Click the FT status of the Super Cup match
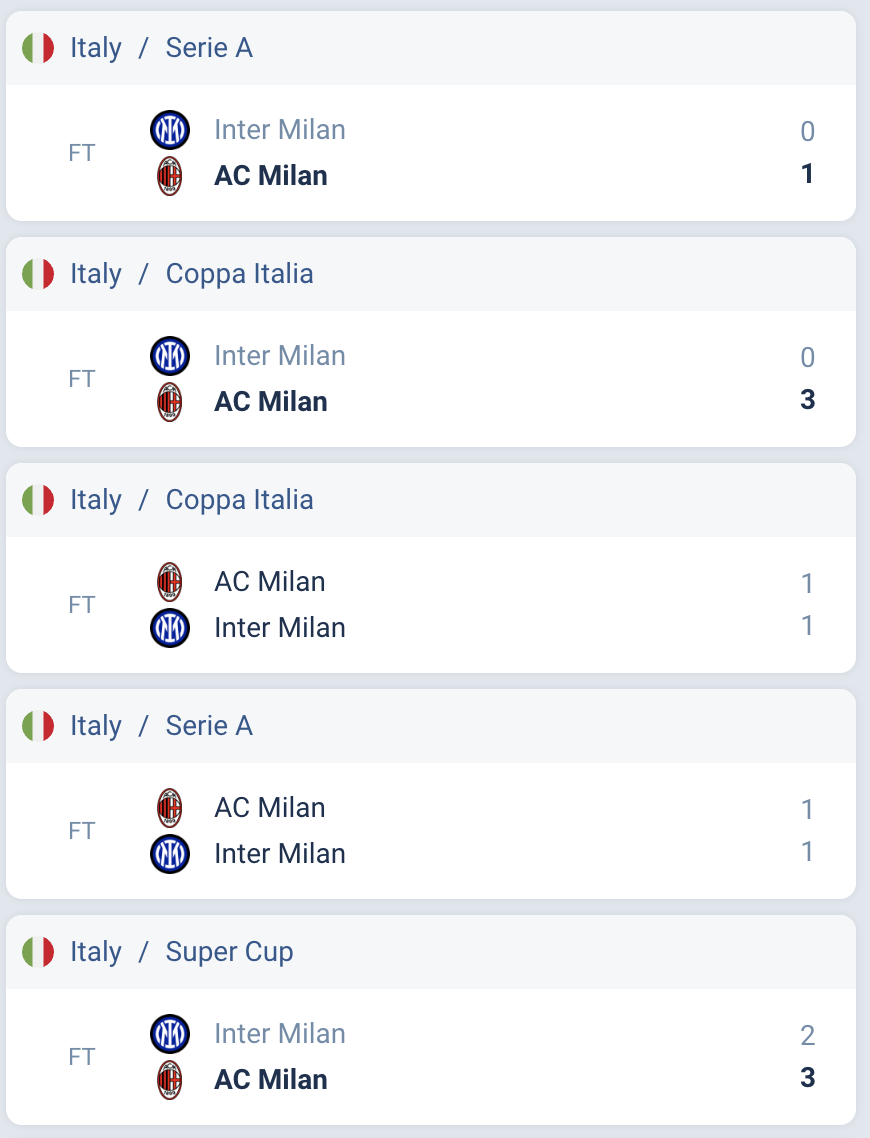 (x=82, y=1057)
